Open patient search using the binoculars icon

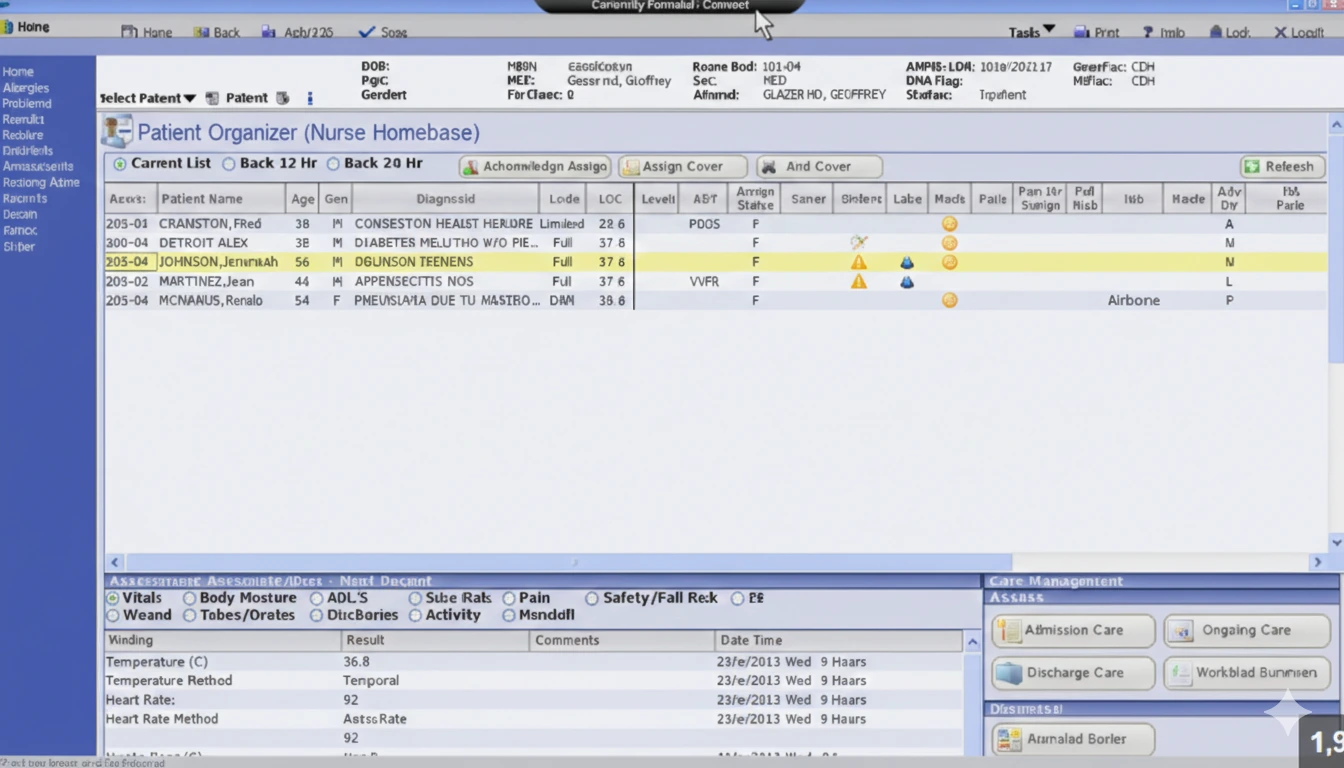coord(281,97)
